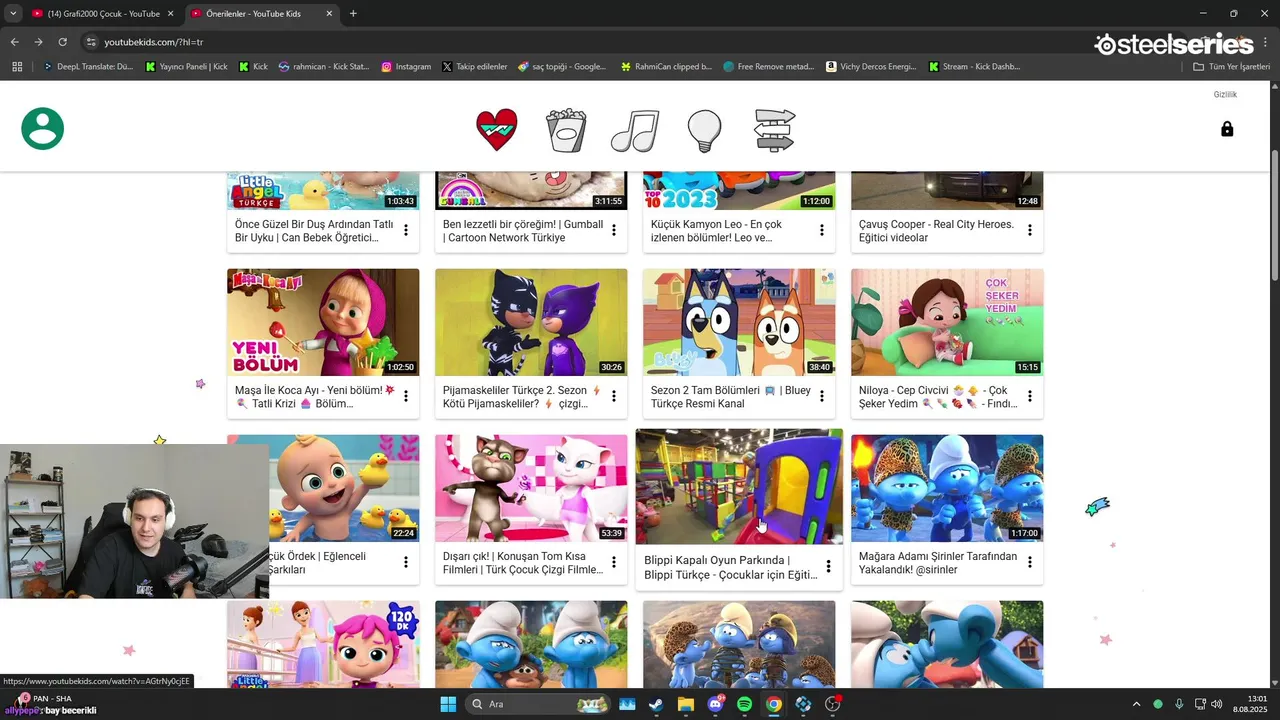
Task: Play the Smurfs 1:17:00 thumbnail
Action: click(947, 488)
